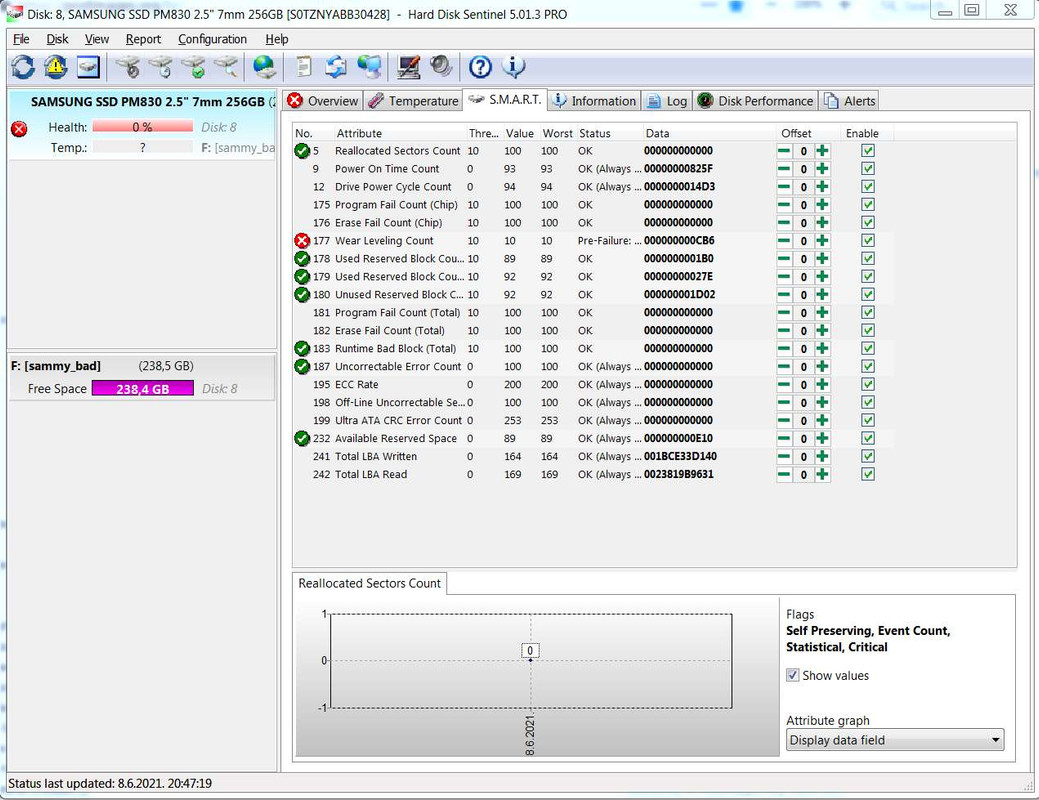Click the blue question mark help icon
This screenshot has width=1039, height=800.
[x=480, y=66]
